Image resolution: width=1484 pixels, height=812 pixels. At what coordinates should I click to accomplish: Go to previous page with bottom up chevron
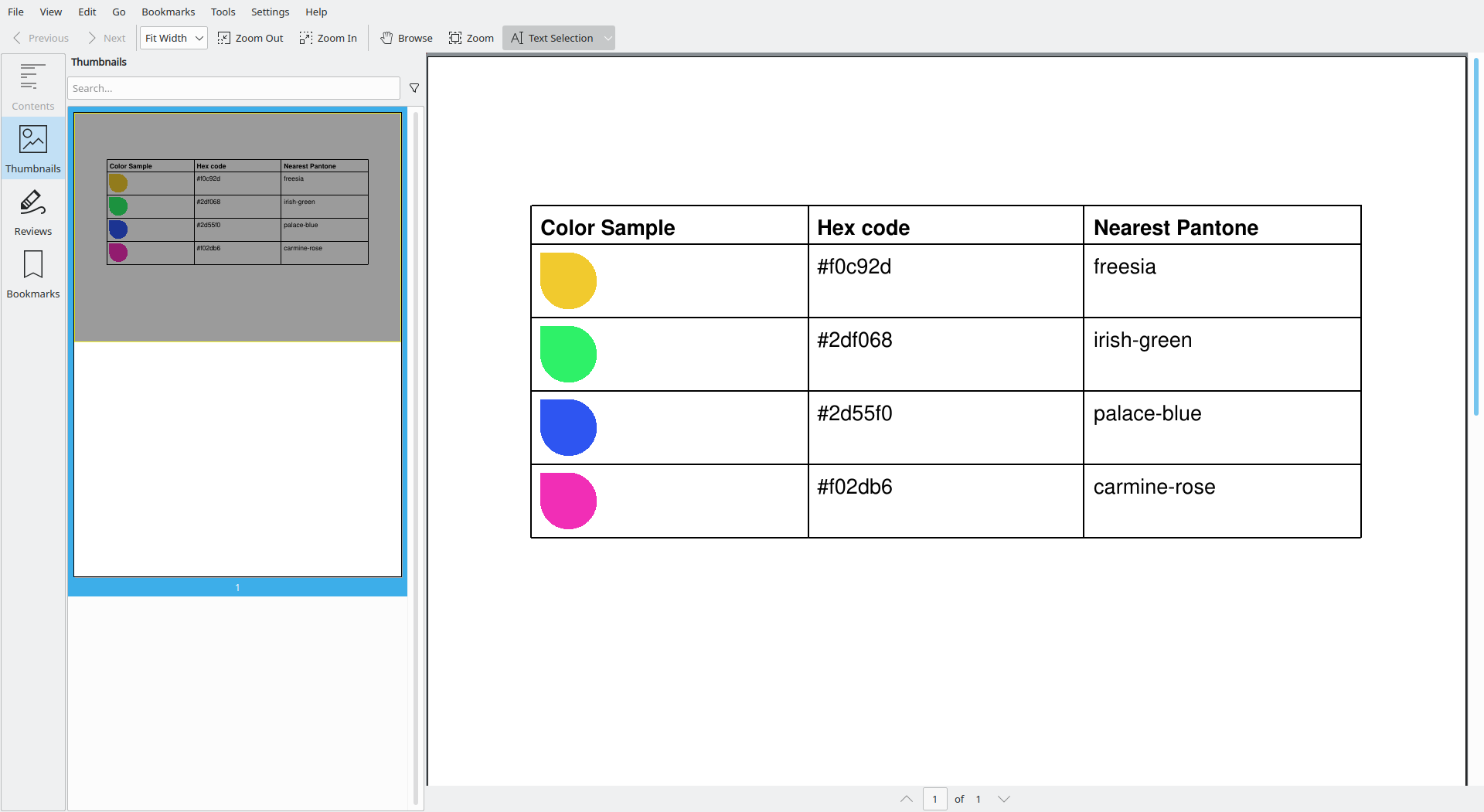tap(907, 799)
